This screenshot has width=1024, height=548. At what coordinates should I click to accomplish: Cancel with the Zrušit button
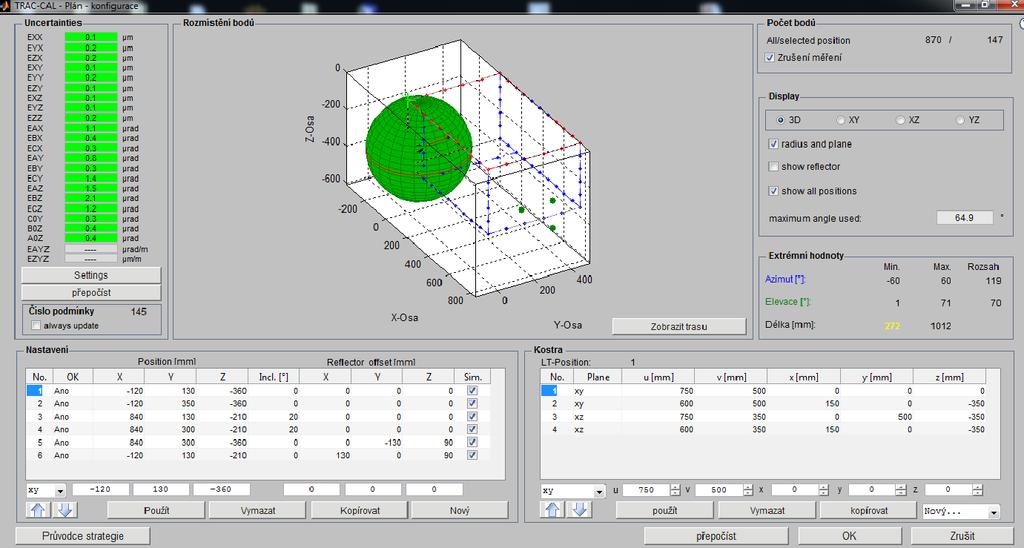962,536
